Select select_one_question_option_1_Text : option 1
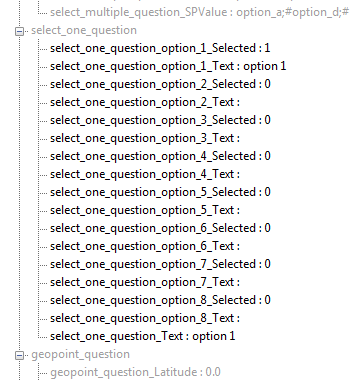Screen dimensions: 363x381 coord(168,66)
